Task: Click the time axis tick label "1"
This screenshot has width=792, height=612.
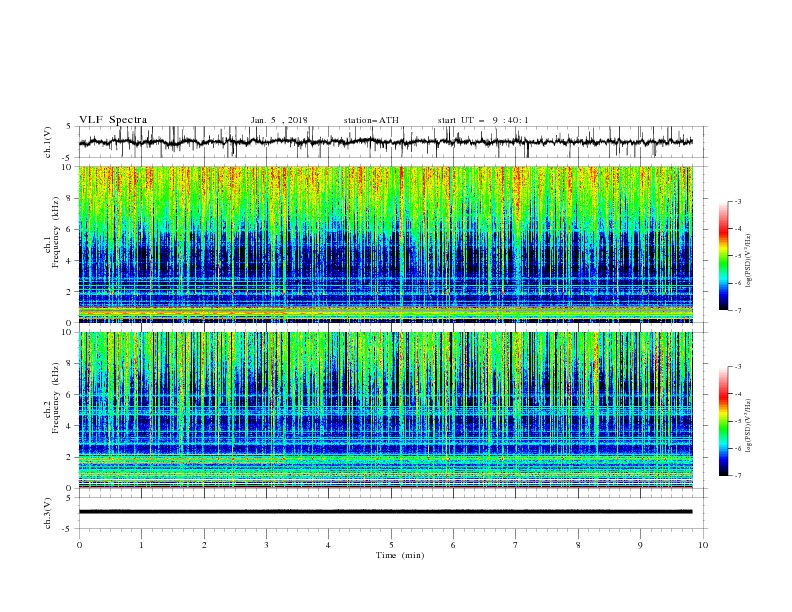Action: (x=141, y=545)
